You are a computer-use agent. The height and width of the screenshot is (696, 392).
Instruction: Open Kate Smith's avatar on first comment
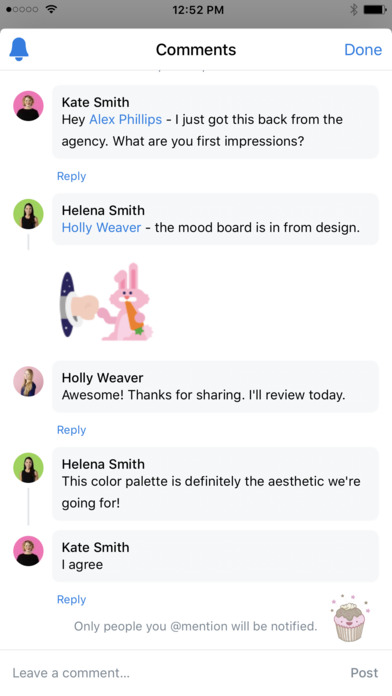pyautogui.click(x=28, y=106)
